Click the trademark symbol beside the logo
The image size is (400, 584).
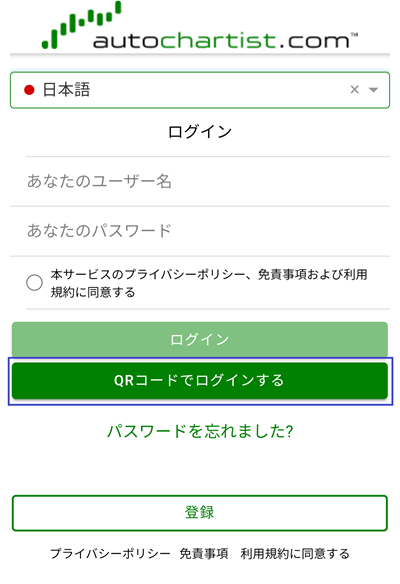point(354,35)
